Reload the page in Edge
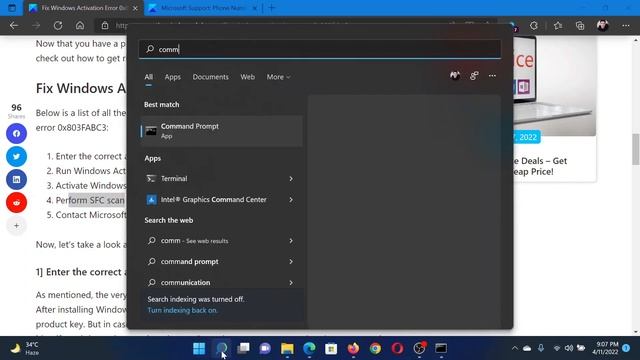Screen dimensions: 640x360 click(x=58, y=26)
